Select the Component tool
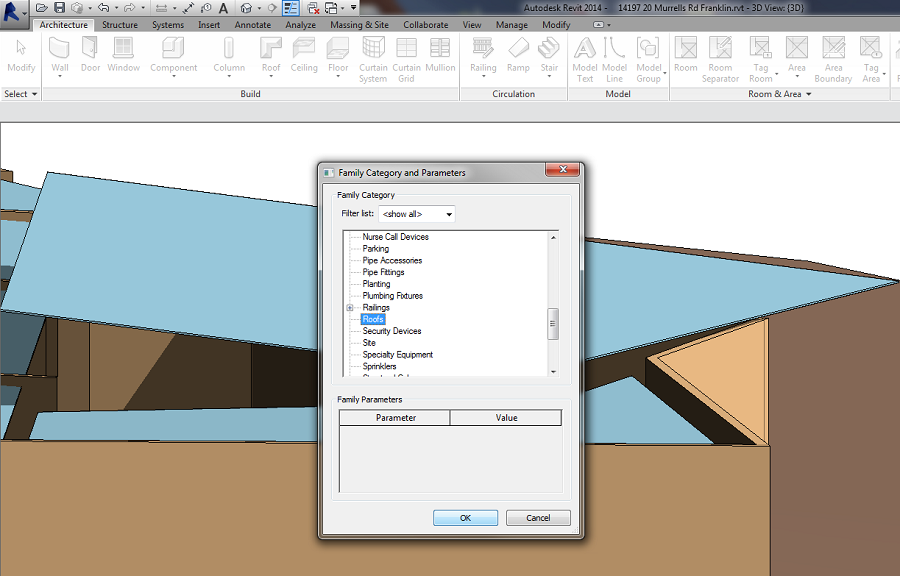The image size is (900, 576). [173, 57]
